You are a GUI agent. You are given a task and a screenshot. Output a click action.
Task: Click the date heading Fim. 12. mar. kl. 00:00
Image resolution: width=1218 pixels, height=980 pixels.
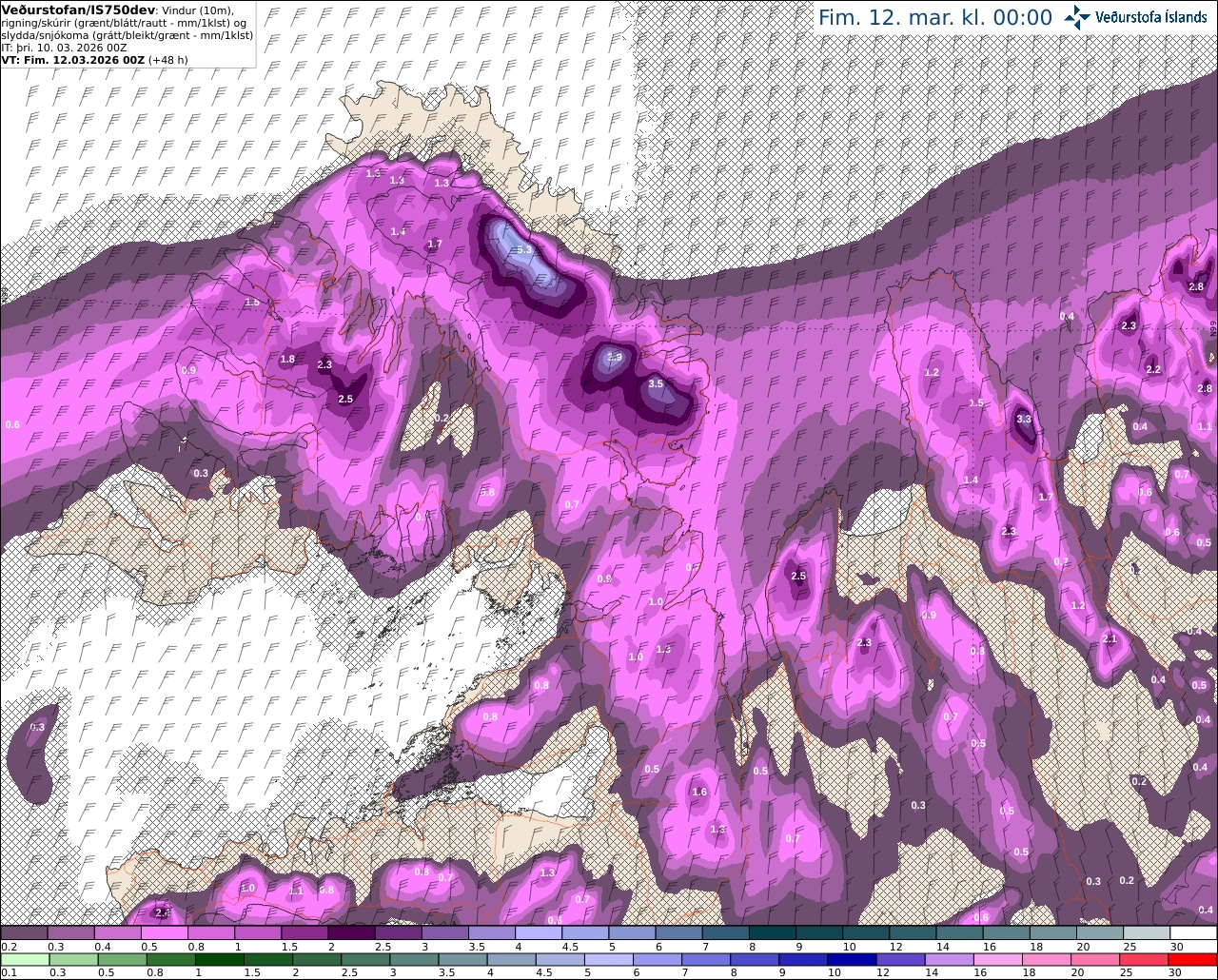click(935, 18)
